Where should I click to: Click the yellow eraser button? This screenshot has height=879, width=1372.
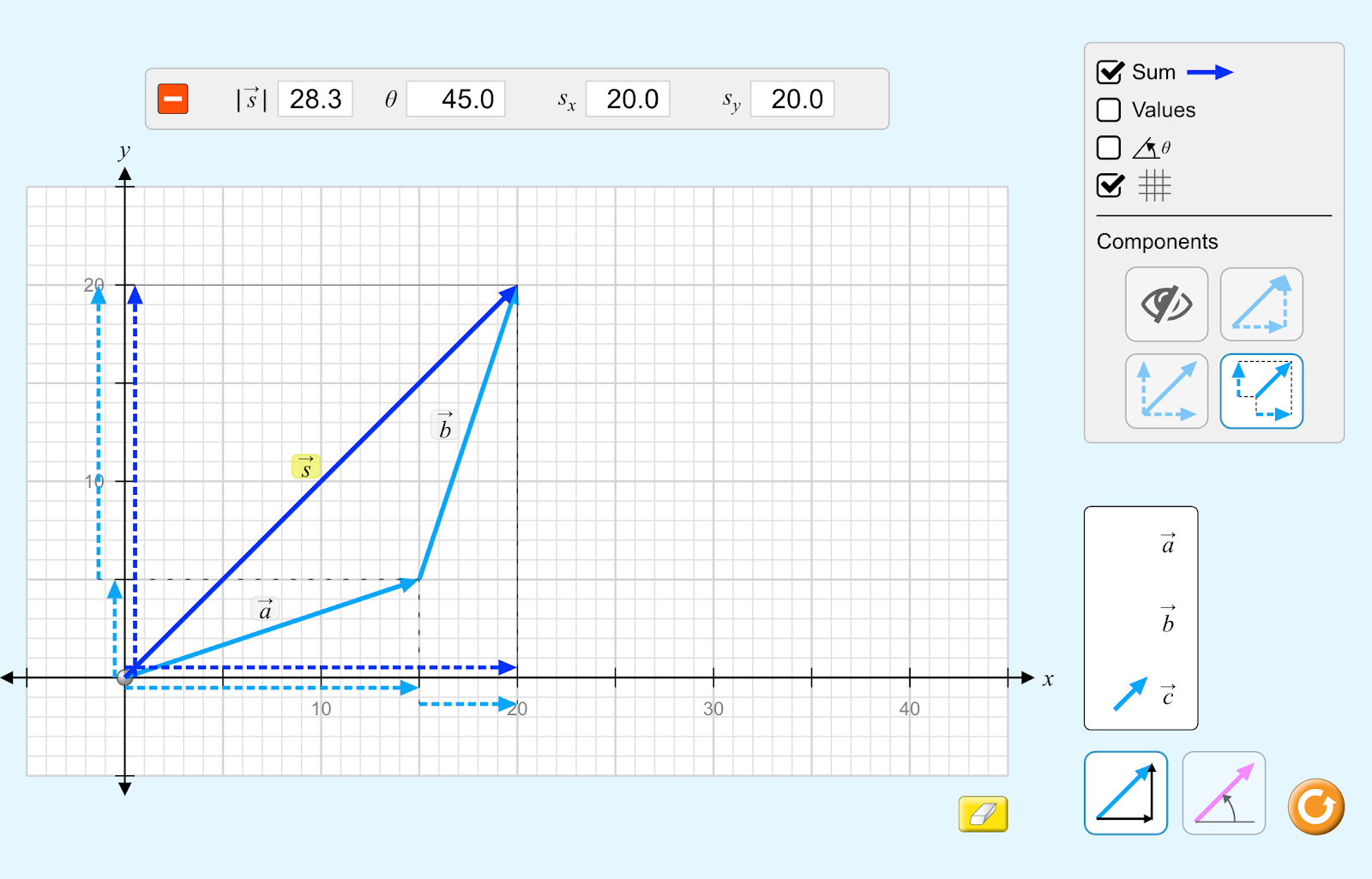point(983,814)
